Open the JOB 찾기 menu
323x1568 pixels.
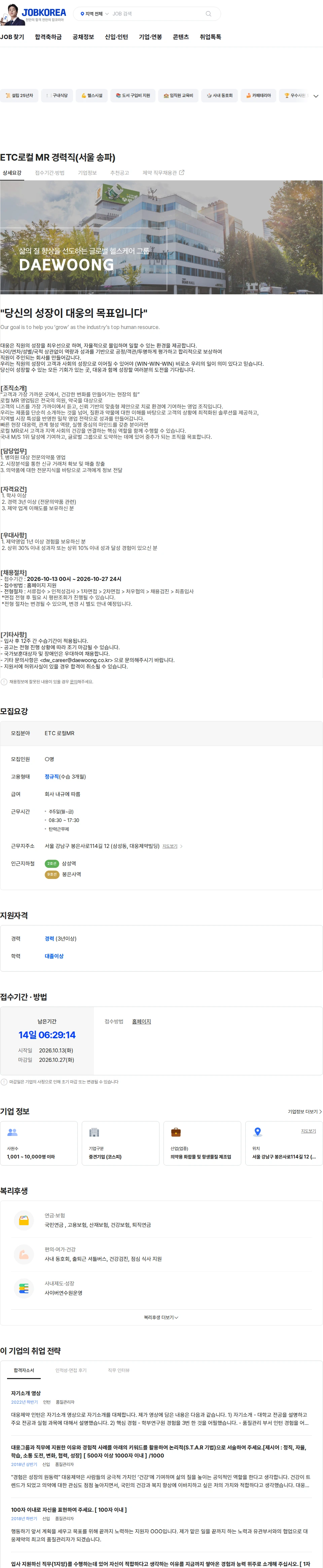[12, 37]
